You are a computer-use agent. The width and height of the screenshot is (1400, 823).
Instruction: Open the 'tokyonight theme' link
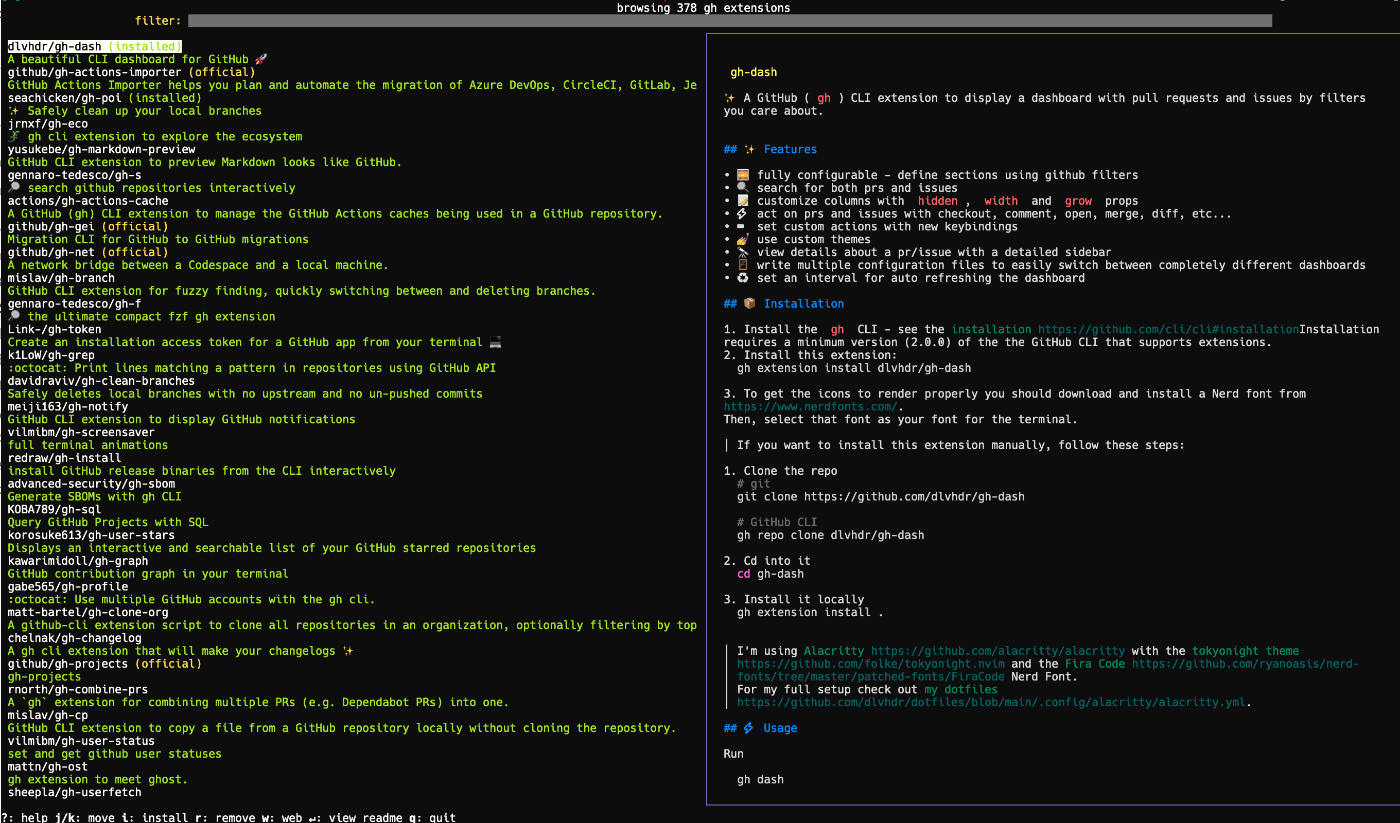1246,651
